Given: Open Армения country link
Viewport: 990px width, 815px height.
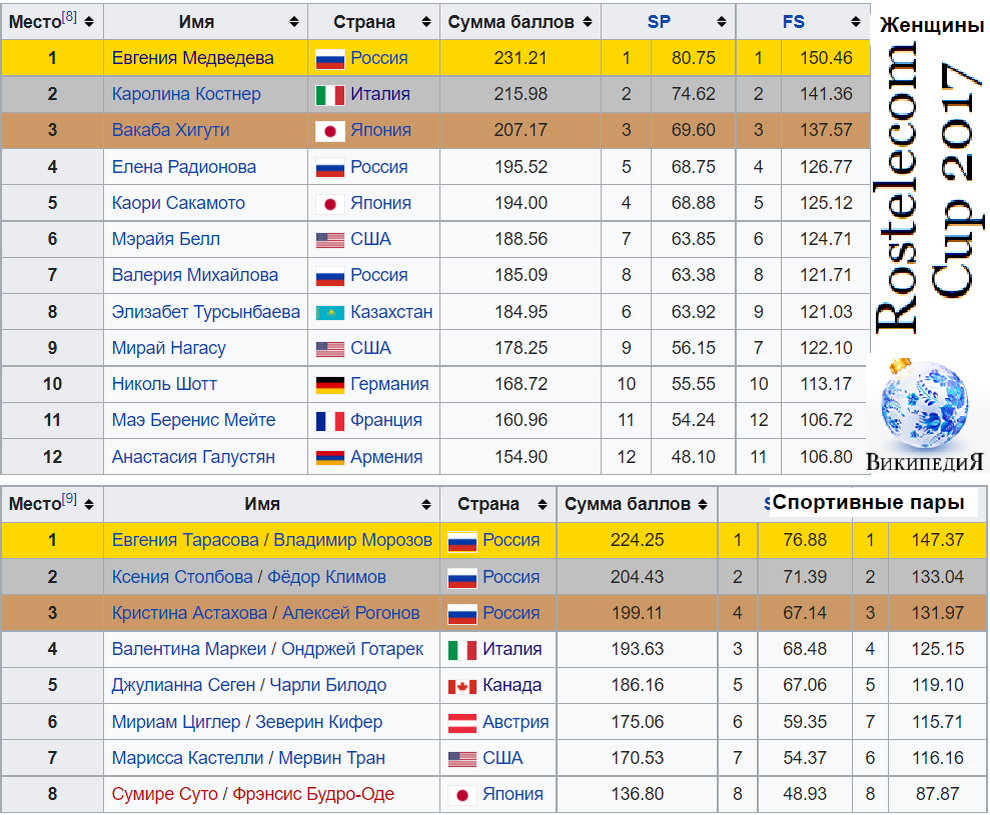Looking at the screenshot, I should click(x=386, y=457).
